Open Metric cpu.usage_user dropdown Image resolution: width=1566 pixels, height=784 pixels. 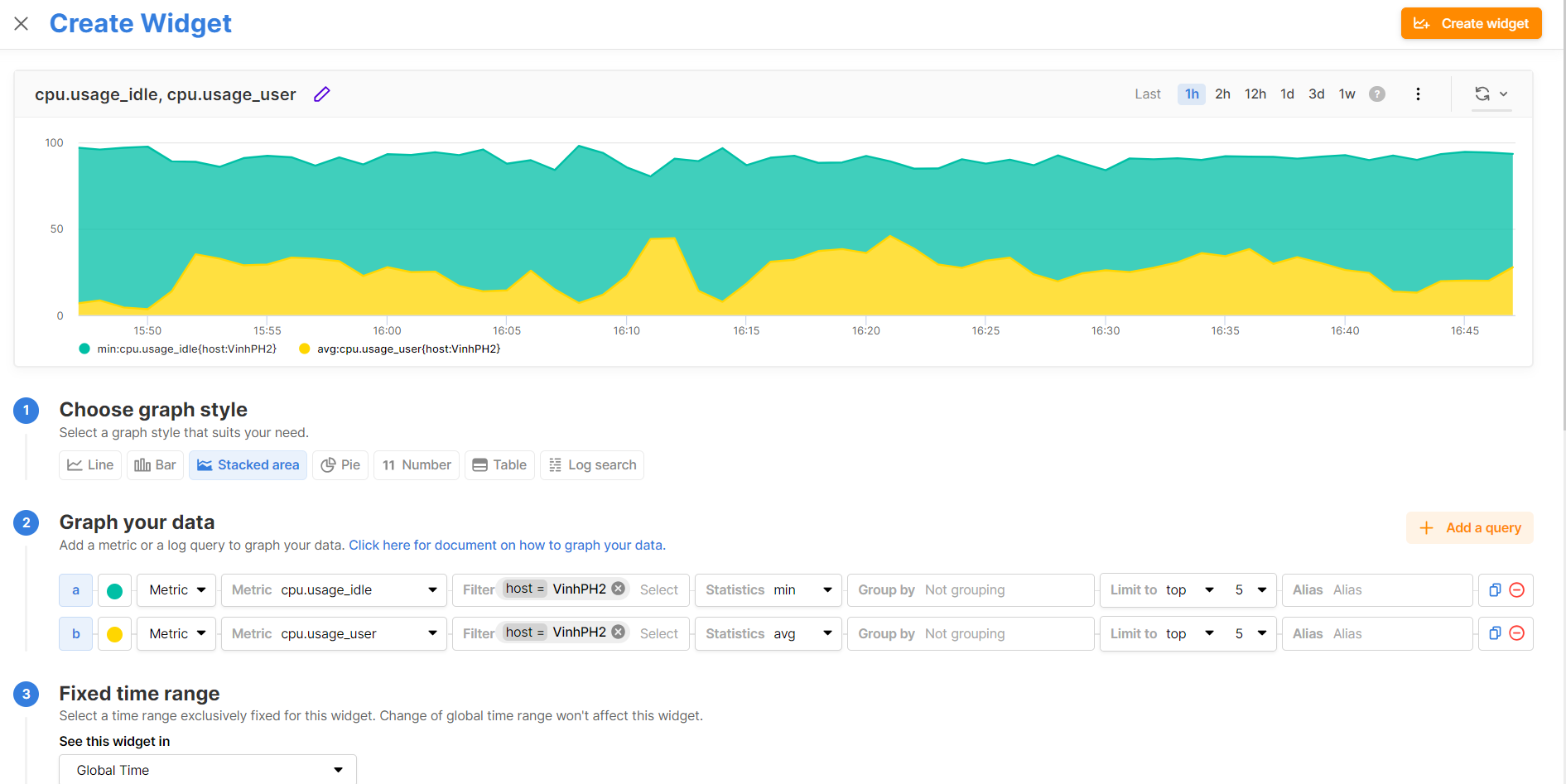(x=334, y=634)
